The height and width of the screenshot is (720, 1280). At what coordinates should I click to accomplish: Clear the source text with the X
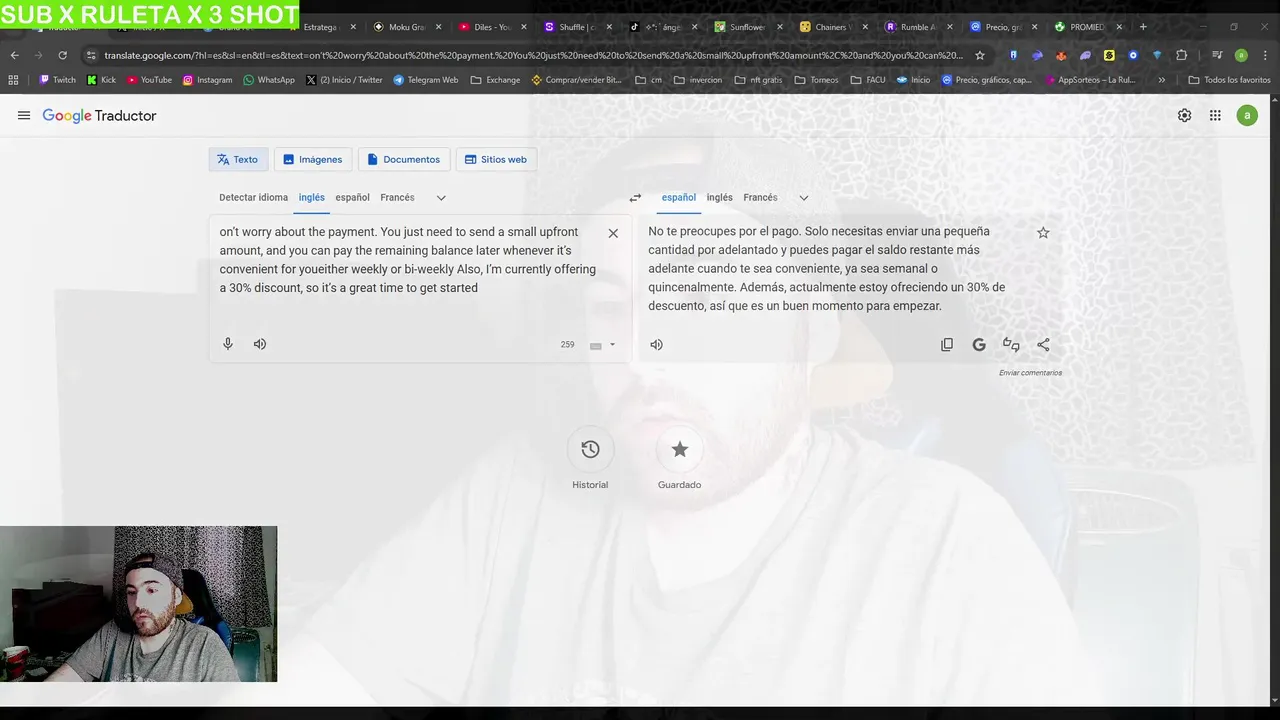(x=613, y=233)
